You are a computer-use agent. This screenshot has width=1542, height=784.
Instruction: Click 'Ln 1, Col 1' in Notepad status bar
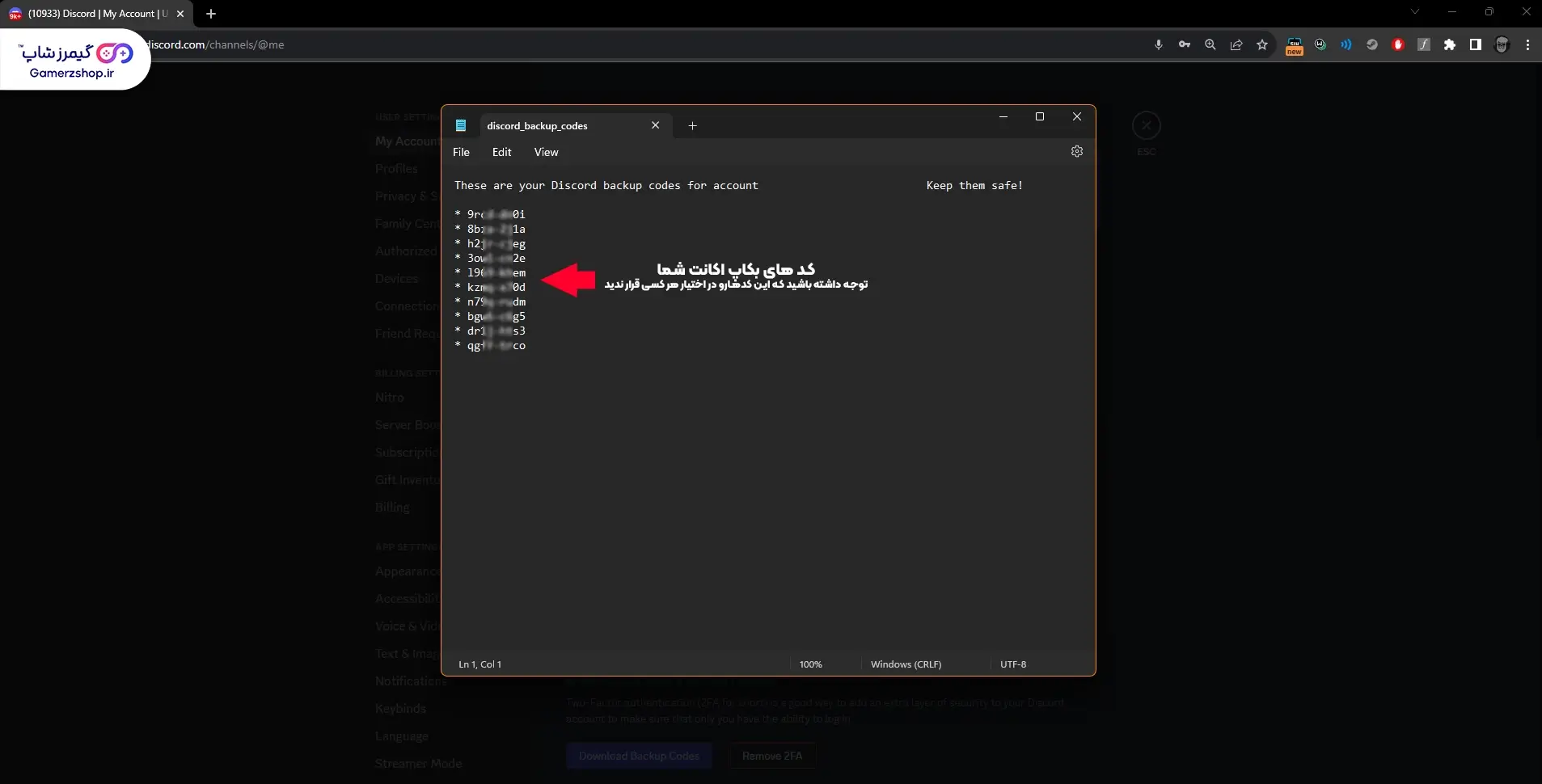[479, 664]
